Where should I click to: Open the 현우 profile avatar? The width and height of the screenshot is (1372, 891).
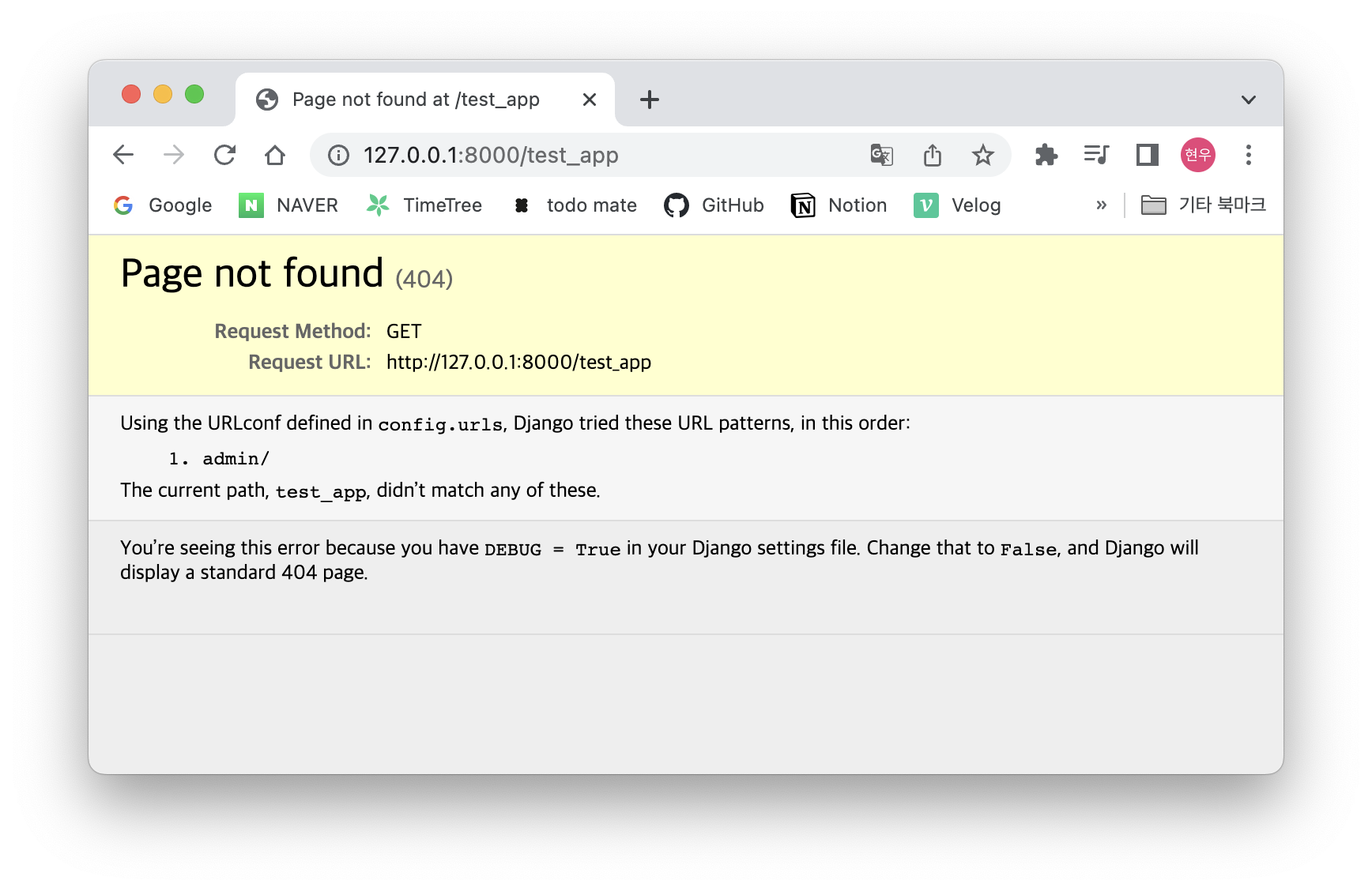coord(1198,155)
